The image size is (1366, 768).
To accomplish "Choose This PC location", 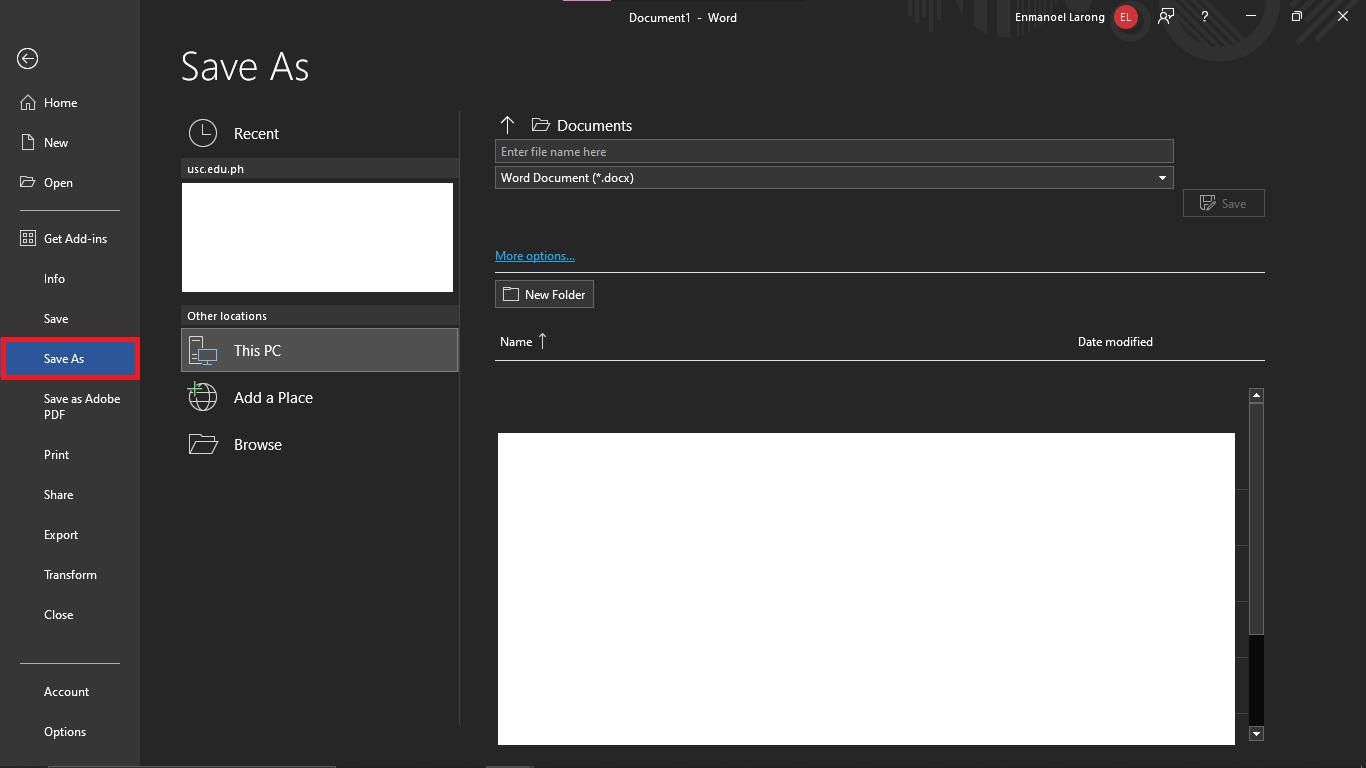I will (319, 350).
